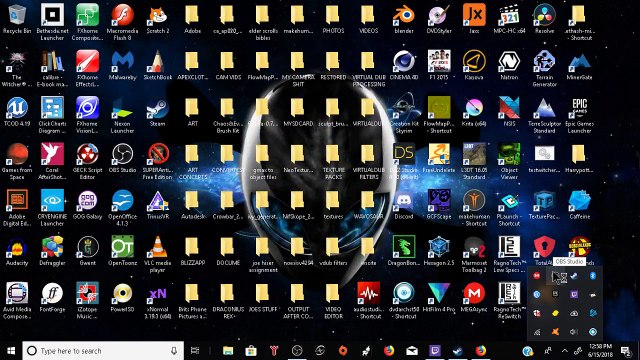Open the SUPERAntiSpyware Free Edition icon

[x=158, y=161]
